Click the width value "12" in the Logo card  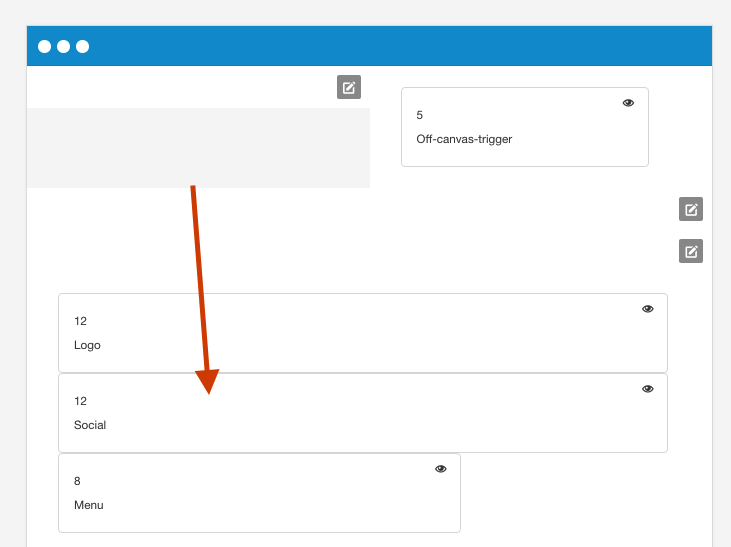[80, 321]
